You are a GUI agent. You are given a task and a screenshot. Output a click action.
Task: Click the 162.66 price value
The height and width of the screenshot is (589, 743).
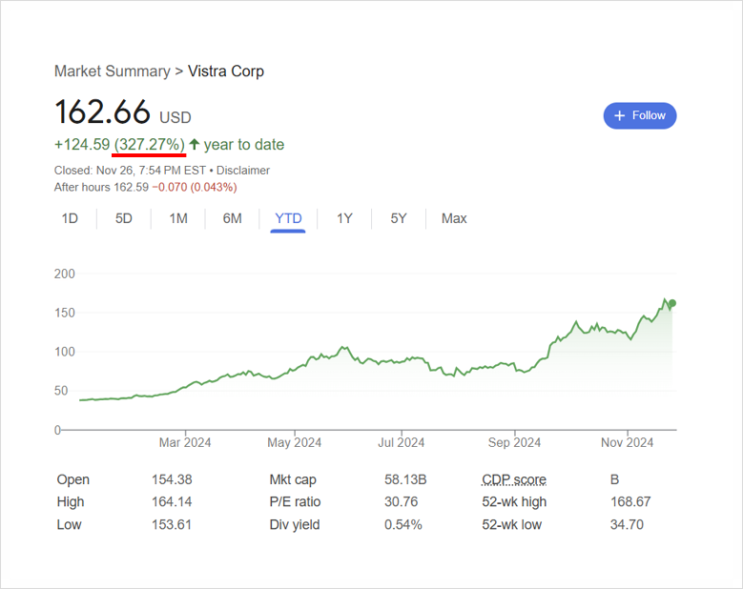point(102,112)
